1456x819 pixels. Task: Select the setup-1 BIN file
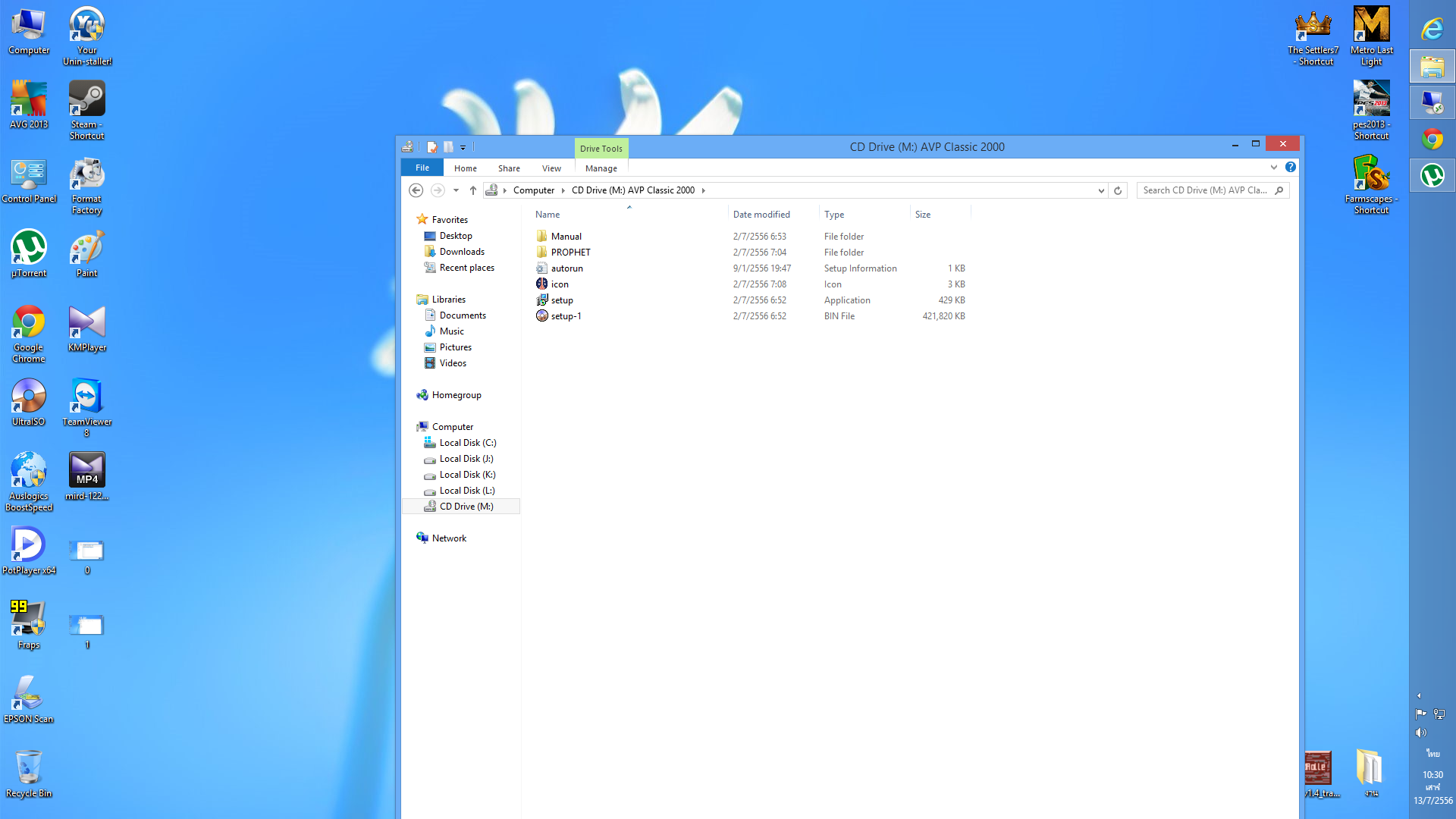(x=566, y=316)
